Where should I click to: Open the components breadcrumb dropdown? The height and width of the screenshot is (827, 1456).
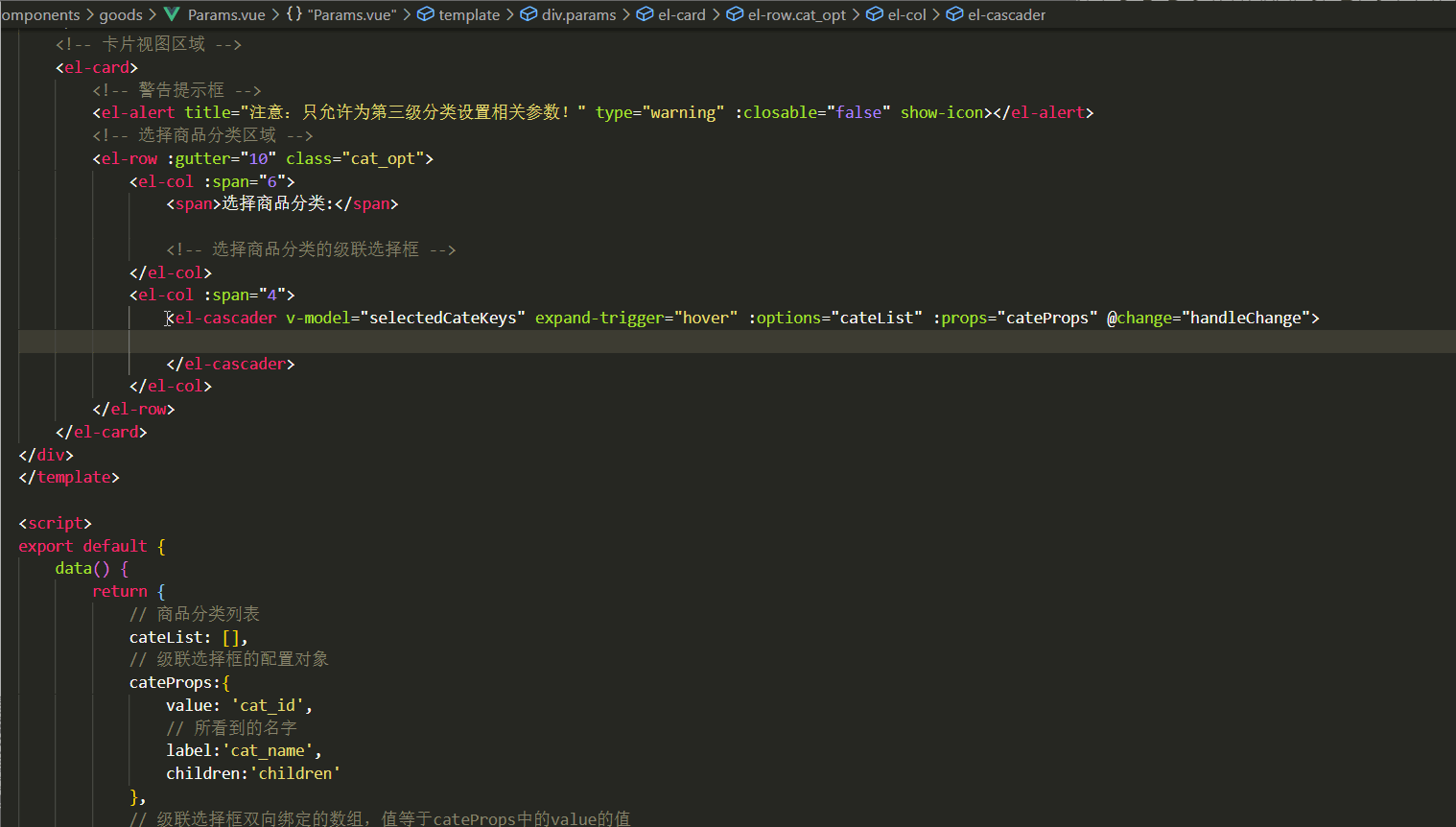[x=40, y=14]
